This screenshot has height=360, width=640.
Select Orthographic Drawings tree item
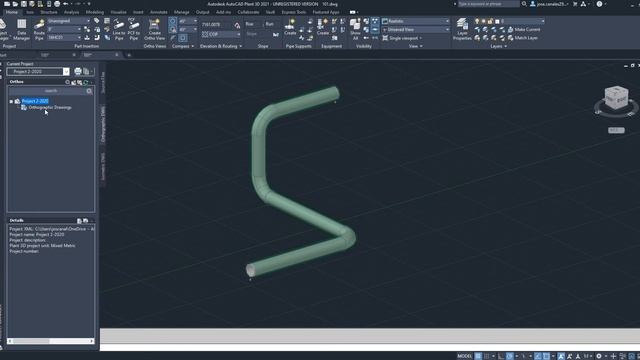click(50, 107)
